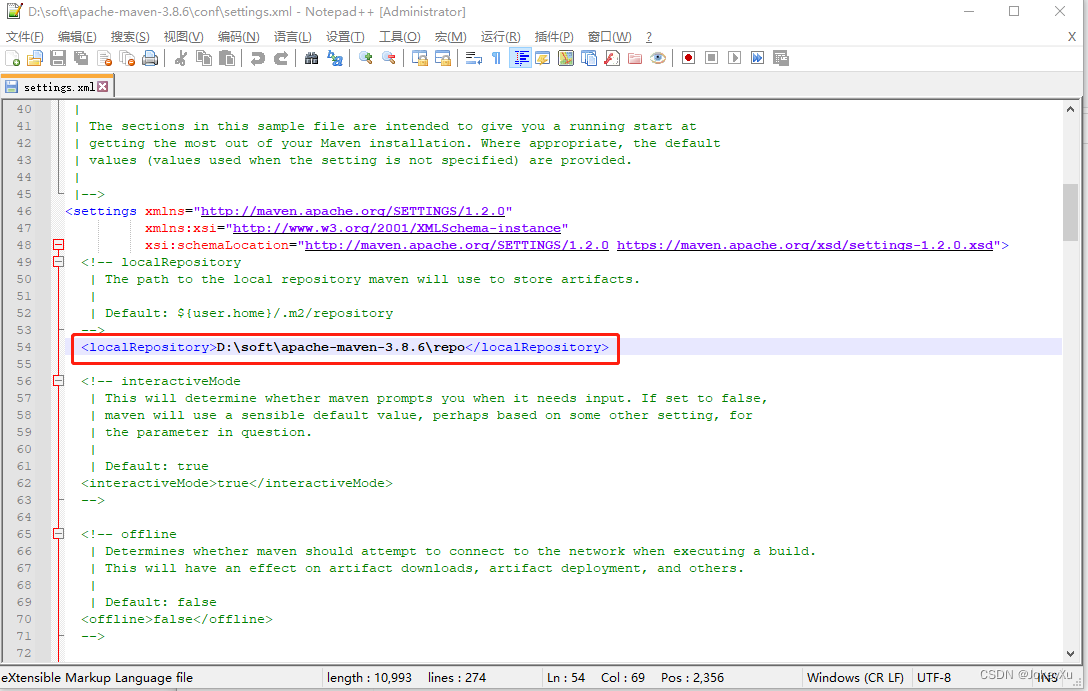Click the xmlns maven SETTINGS/1.2.0 link on line 46

[352, 211]
